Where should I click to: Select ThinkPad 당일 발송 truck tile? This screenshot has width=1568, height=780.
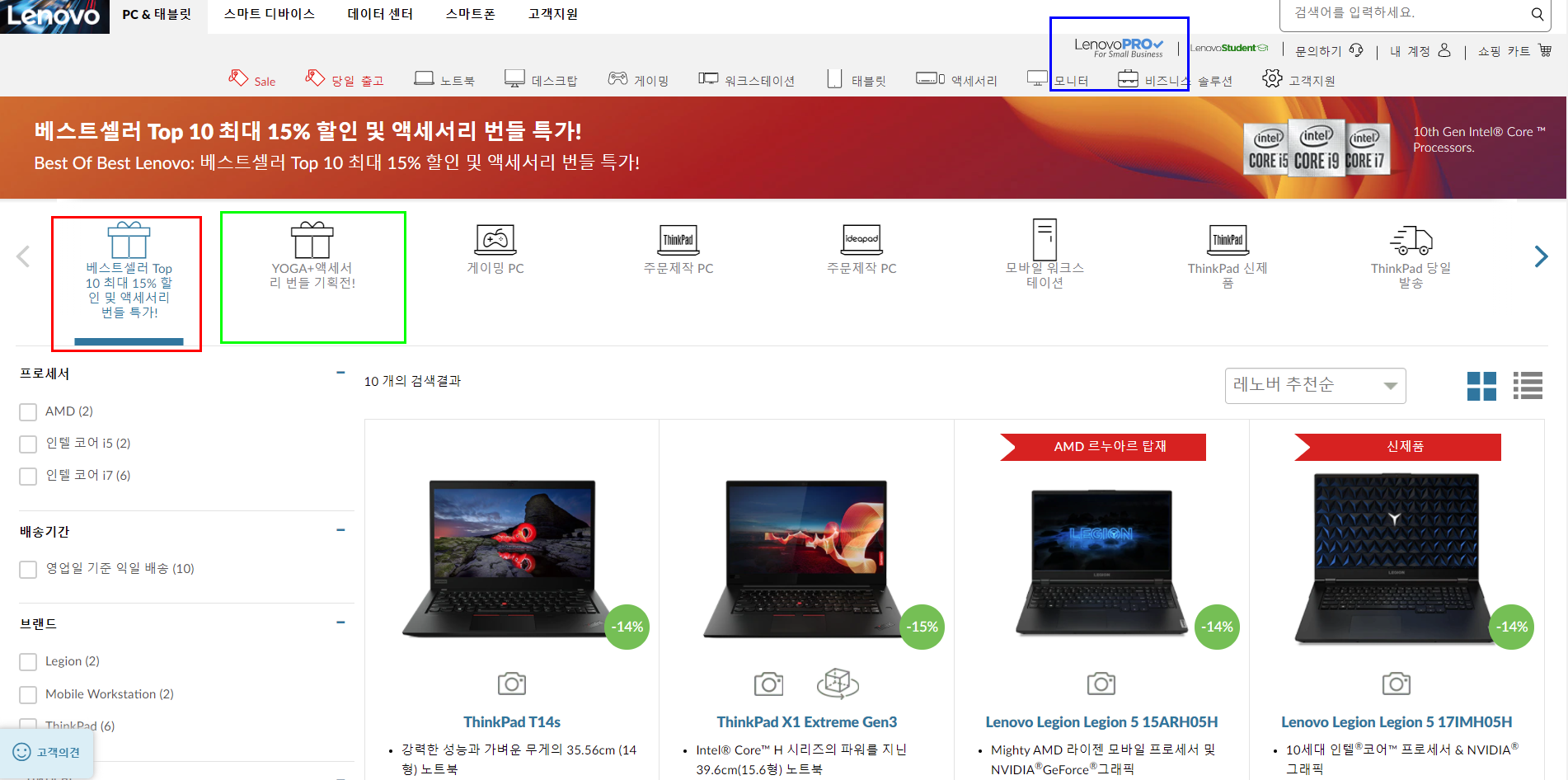1411,257
